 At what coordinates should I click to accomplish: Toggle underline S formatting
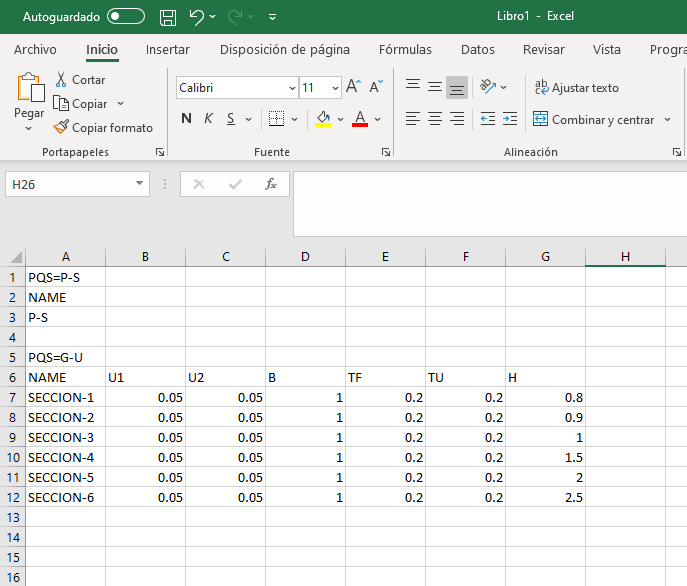point(231,118)
